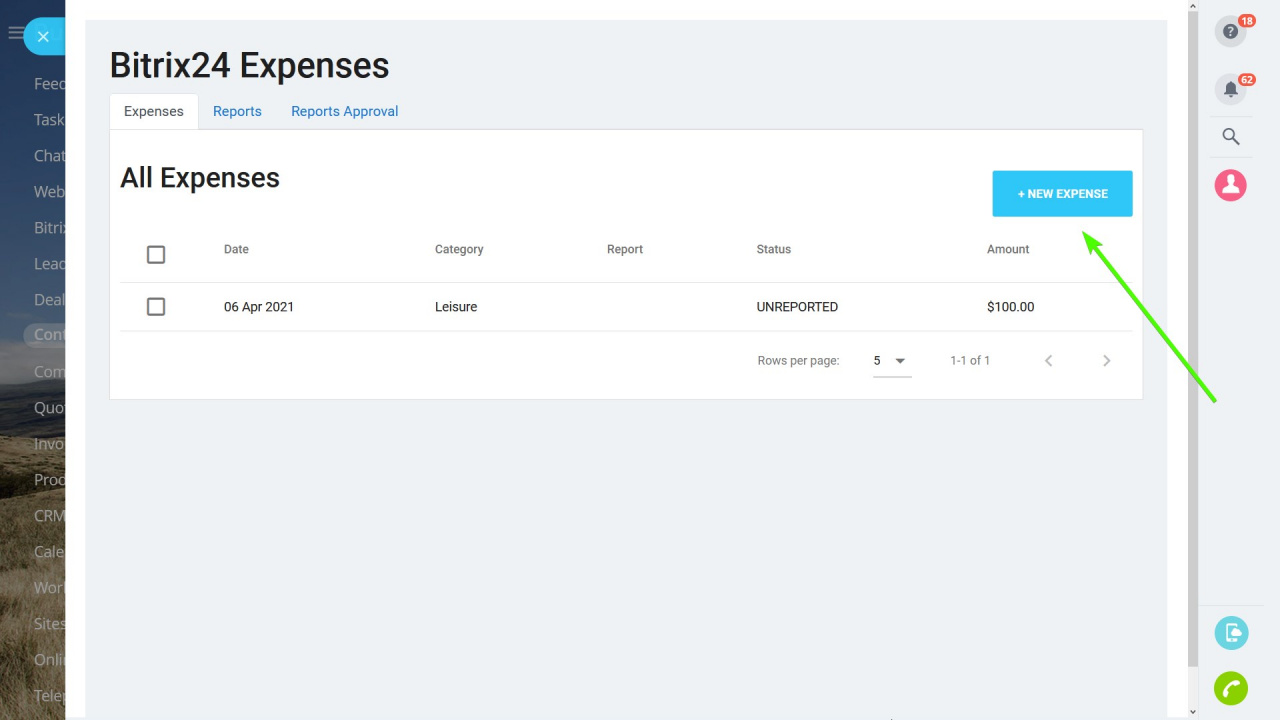Check the 06 Apr 2021 expense row
Image resolution: width=1280 pixels, height=720 pixels.
pos(156,307)
